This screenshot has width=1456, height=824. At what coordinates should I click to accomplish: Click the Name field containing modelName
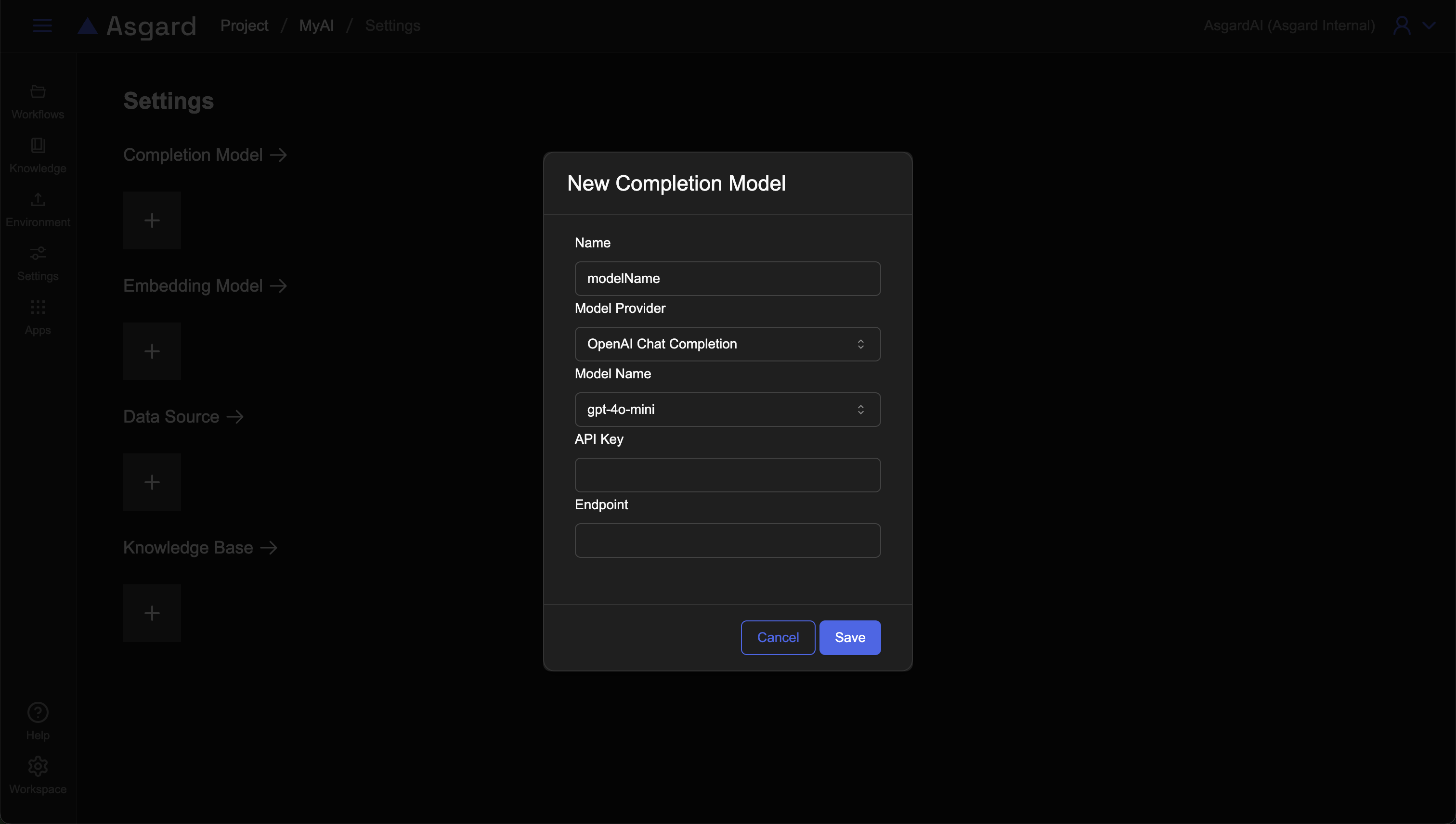[x=728, y=279]
